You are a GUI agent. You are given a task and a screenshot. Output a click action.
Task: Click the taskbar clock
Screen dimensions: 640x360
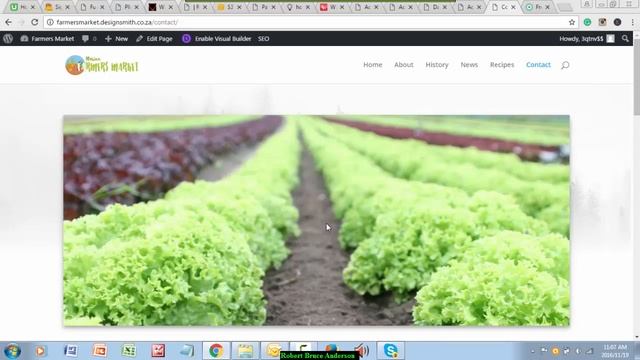click(614, 351)
